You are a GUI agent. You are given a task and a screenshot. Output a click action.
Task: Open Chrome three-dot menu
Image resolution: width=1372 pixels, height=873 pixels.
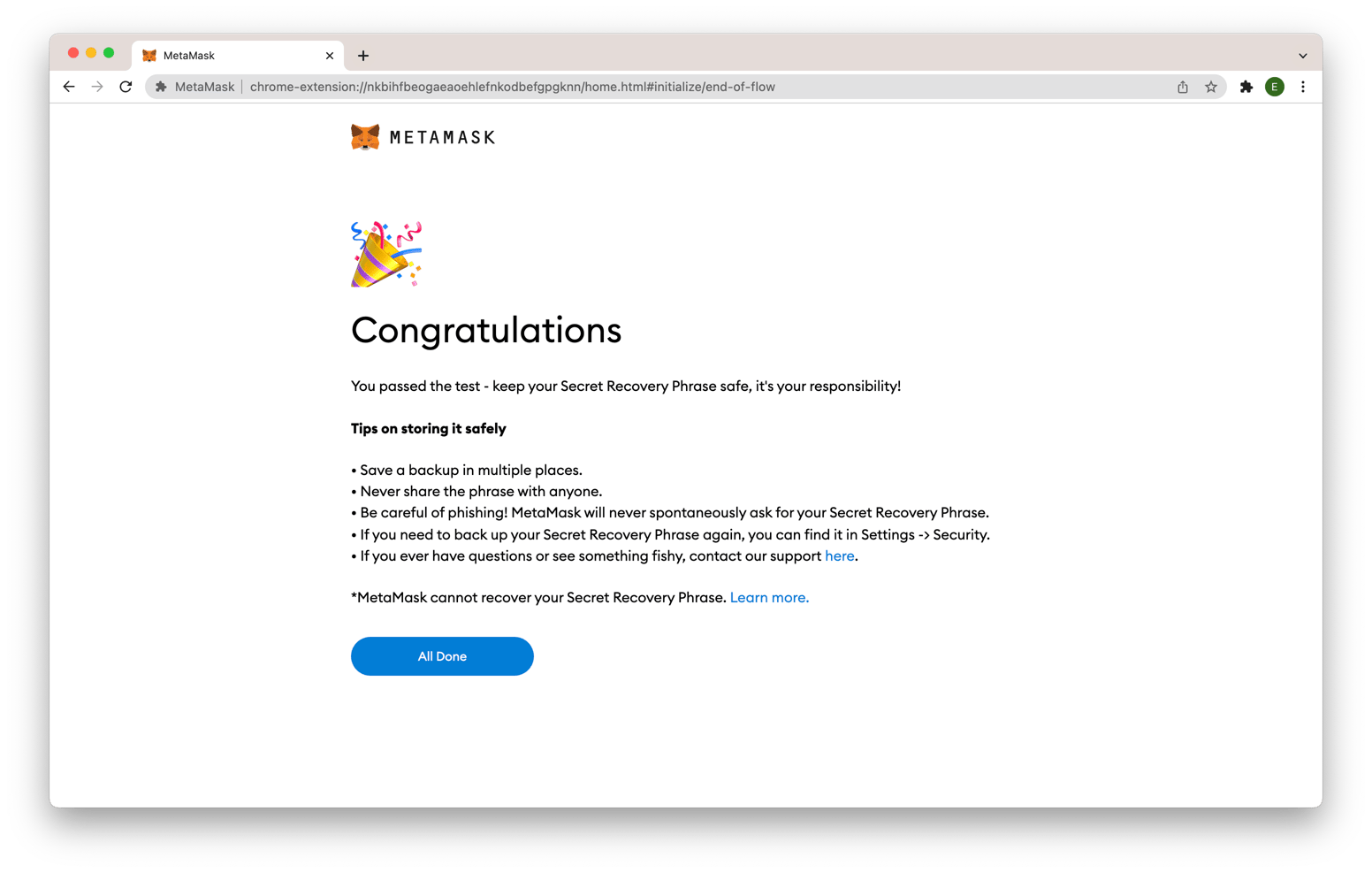tap(1303, 87)
